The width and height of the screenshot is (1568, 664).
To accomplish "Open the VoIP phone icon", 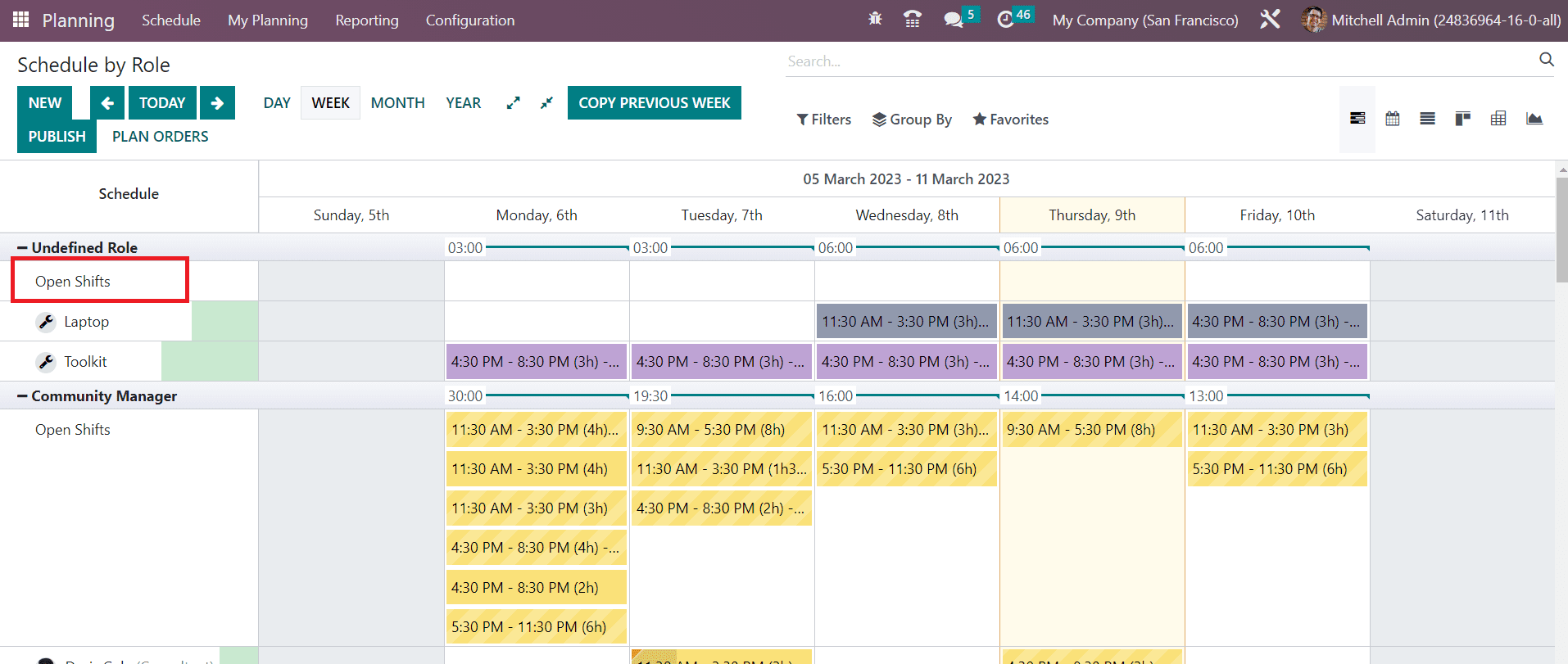I will (x=913, y=20).
